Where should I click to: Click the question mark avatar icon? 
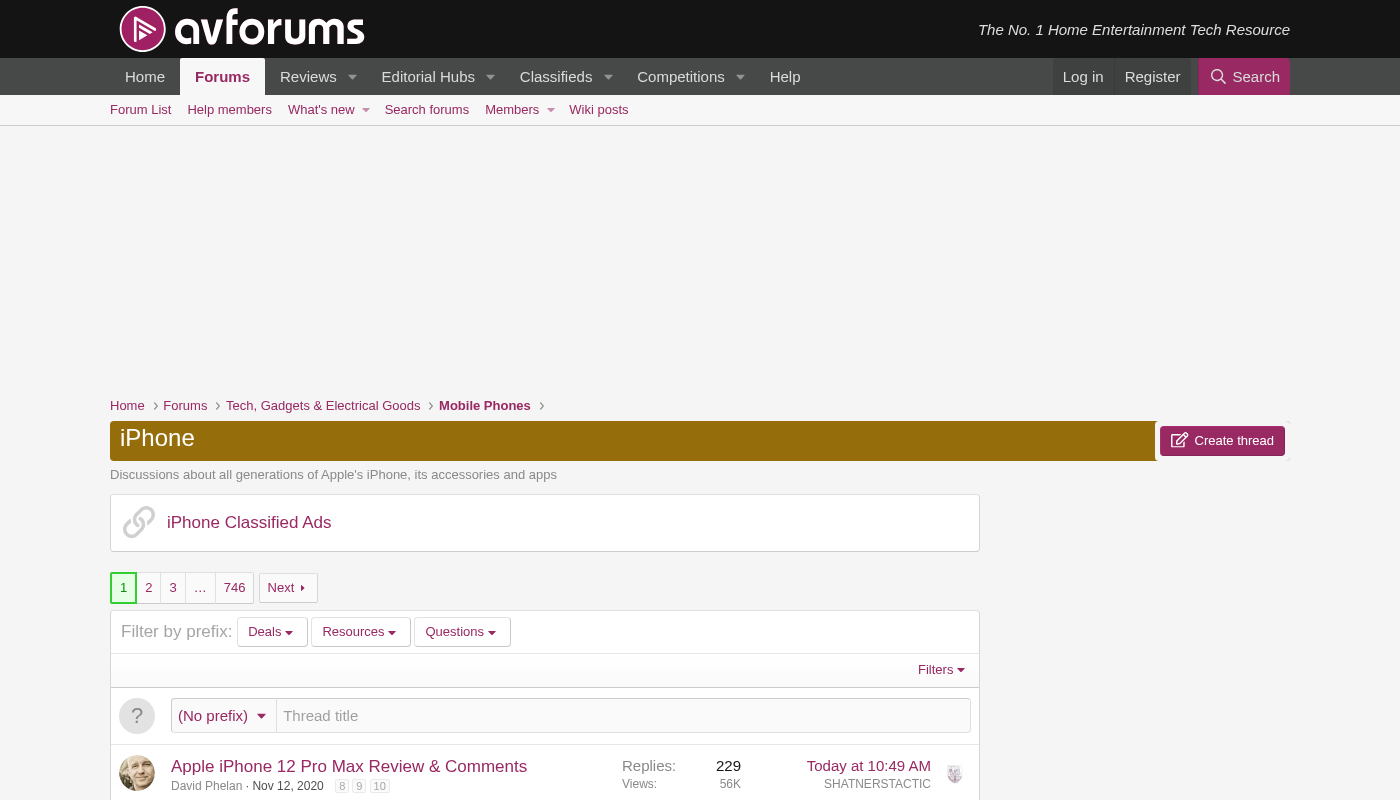(x=137, y=716)
